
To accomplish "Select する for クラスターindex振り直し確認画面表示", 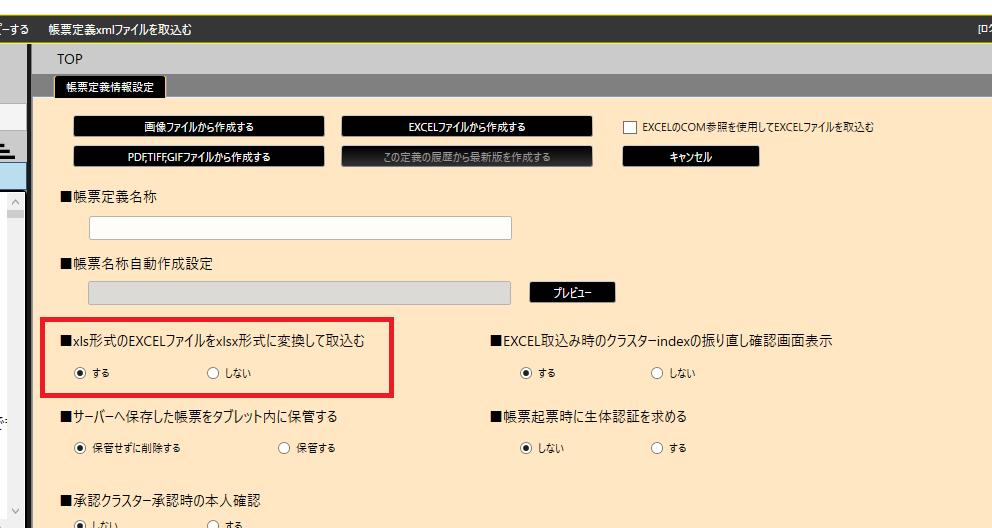I will [526, 373].
